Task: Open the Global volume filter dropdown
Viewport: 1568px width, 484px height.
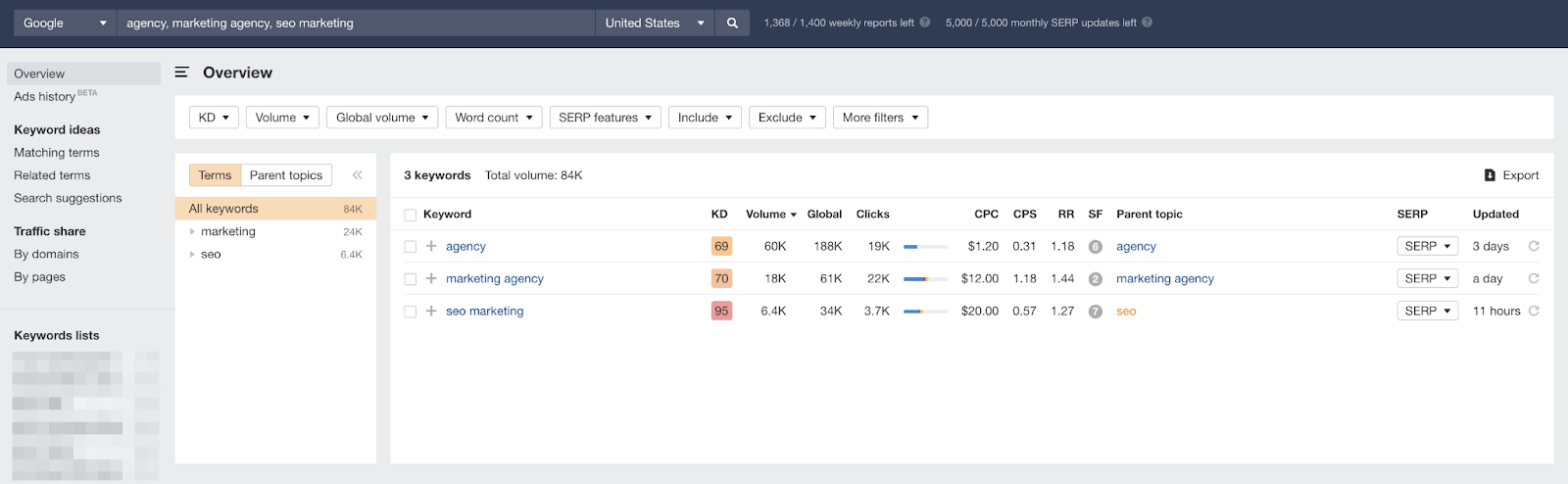Action: tap(382, 118)
